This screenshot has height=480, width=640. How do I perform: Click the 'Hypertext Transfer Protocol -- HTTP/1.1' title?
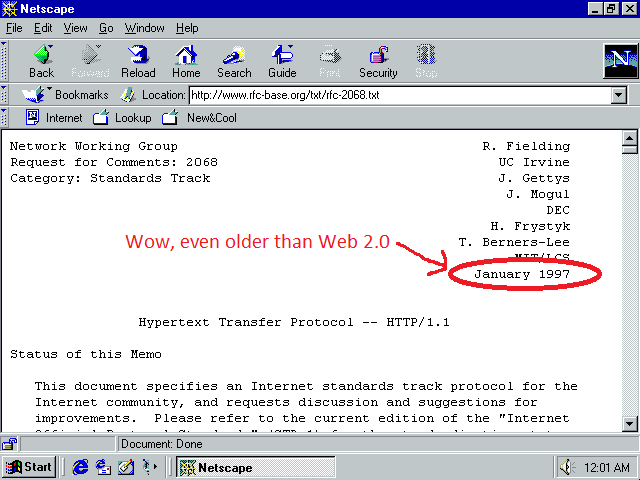(294, 322)
